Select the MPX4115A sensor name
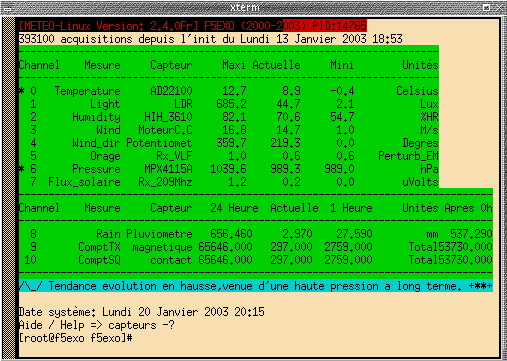Viewport: 507px width, 361px height. click(x=168, y=169)
